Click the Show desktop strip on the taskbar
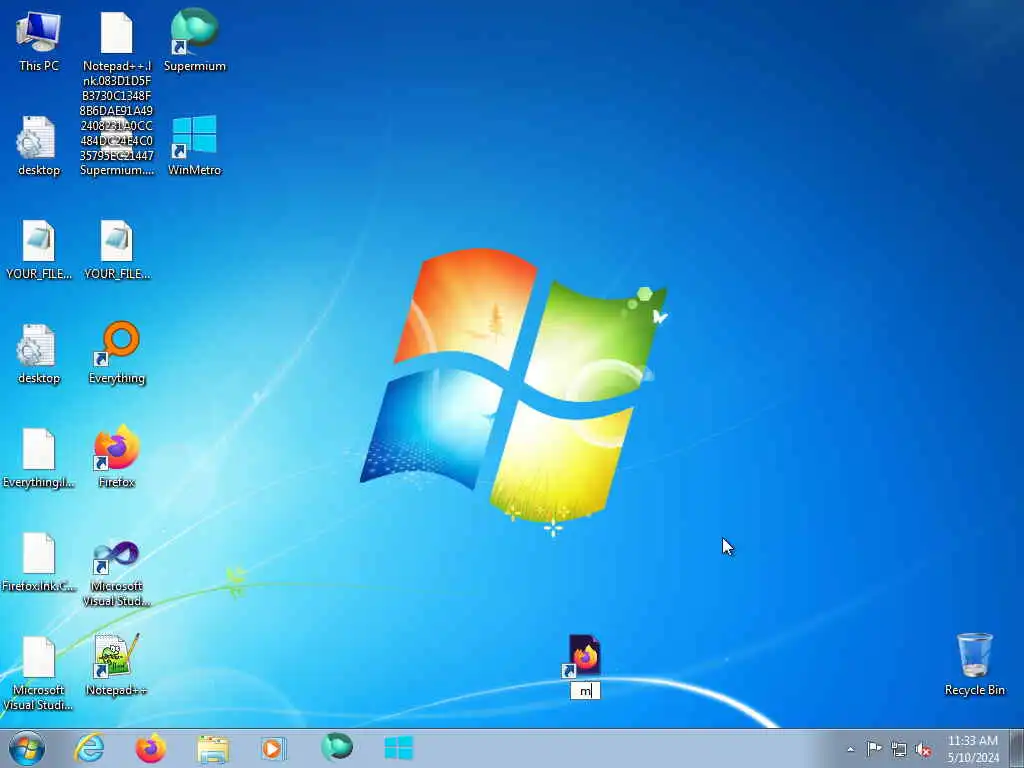Viewport: 1024px width, 768px height. (1017, 748)
